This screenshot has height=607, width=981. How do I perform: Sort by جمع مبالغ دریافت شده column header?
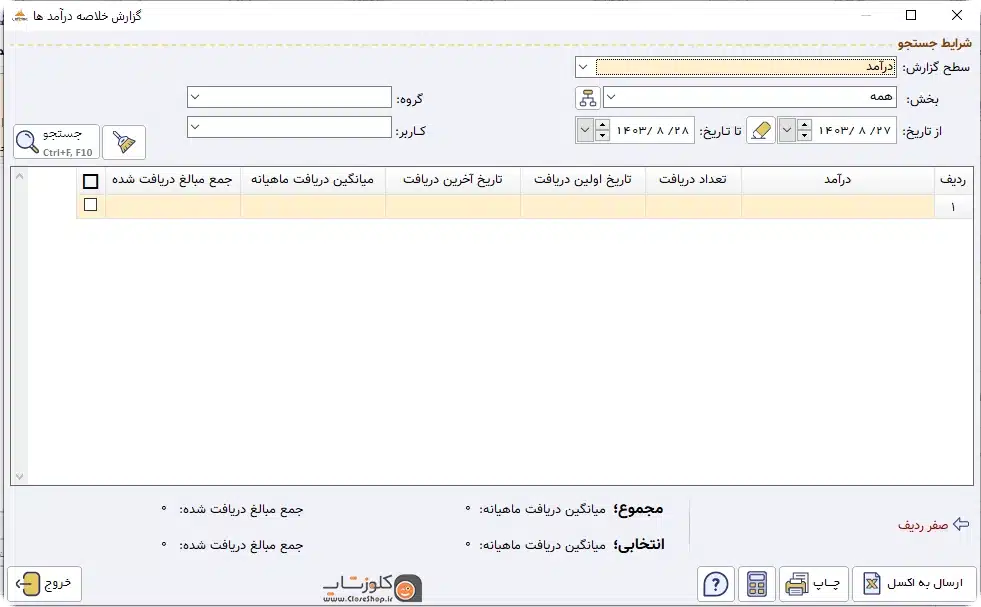point(173,180)
